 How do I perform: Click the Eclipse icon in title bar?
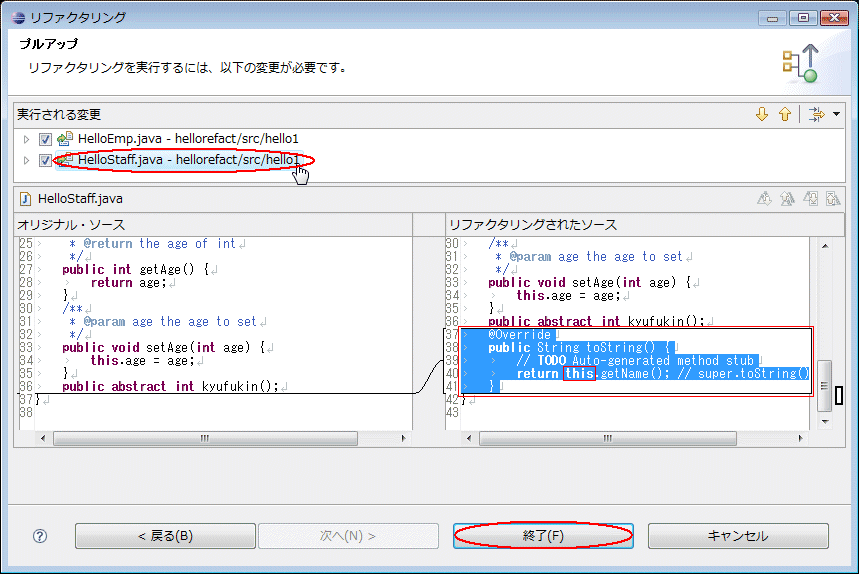18,18
